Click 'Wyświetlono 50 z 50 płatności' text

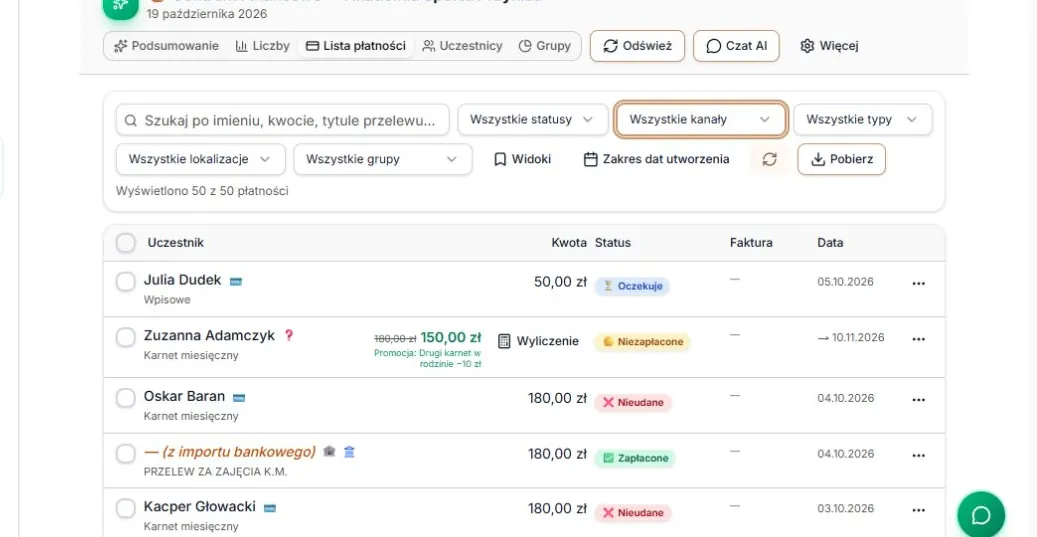202,191
